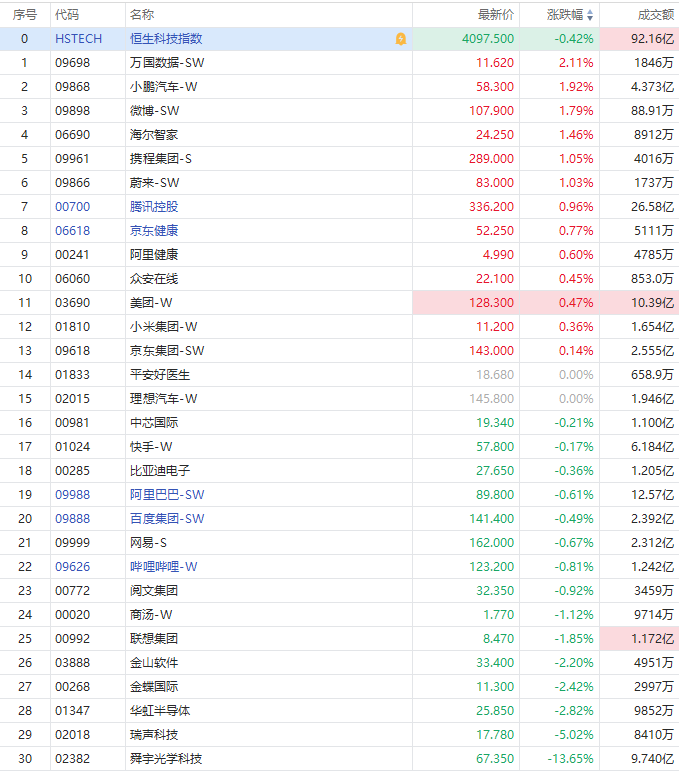Select the 舜宇光学科技 row name
This screenshot has height=771, width=679.
(166, 759)
